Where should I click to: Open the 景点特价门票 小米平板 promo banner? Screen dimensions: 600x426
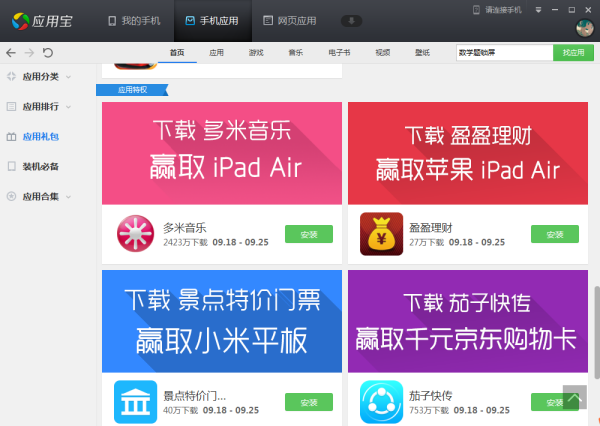click(x=222, y=321)
